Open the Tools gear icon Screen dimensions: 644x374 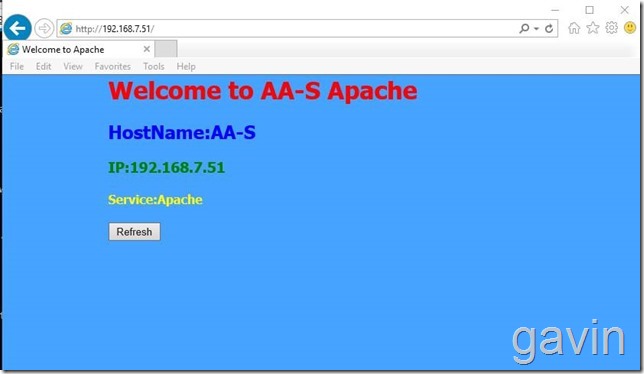pos(612,28)
